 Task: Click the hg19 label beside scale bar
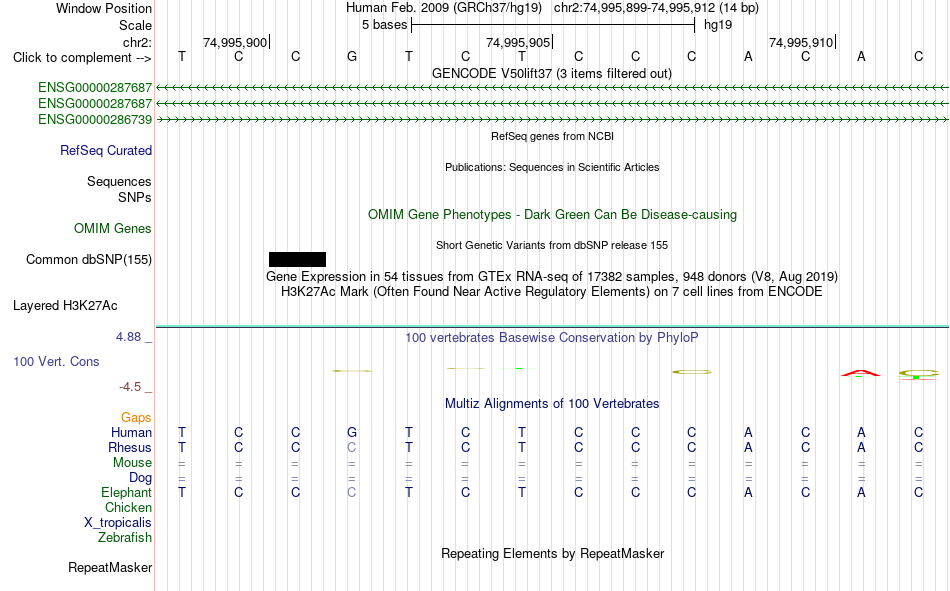[718, 25]
